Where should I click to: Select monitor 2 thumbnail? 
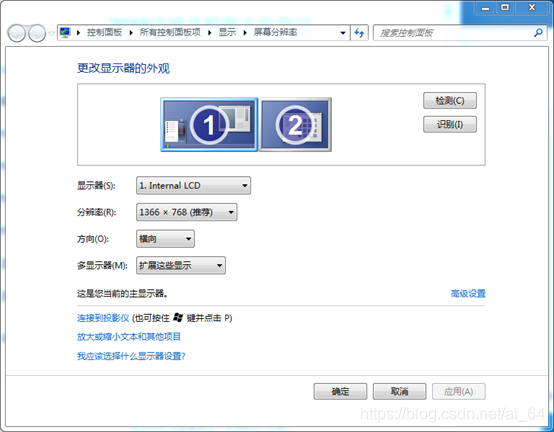[x=295, y=125]
